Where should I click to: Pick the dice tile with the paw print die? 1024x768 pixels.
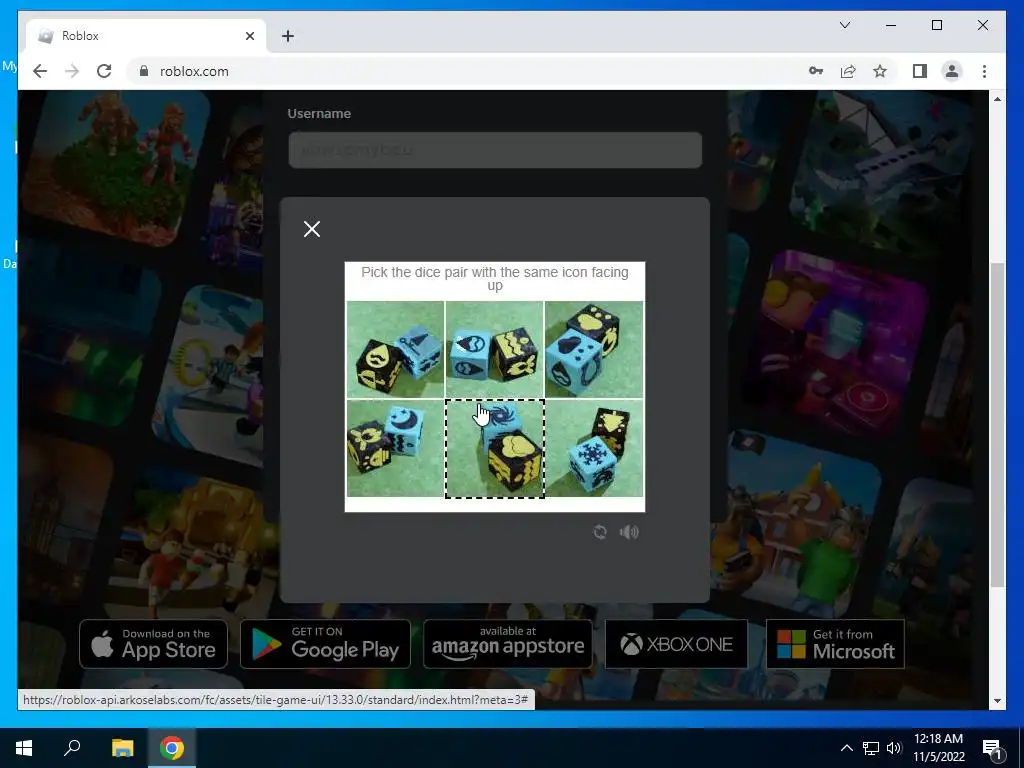(594, 349)
